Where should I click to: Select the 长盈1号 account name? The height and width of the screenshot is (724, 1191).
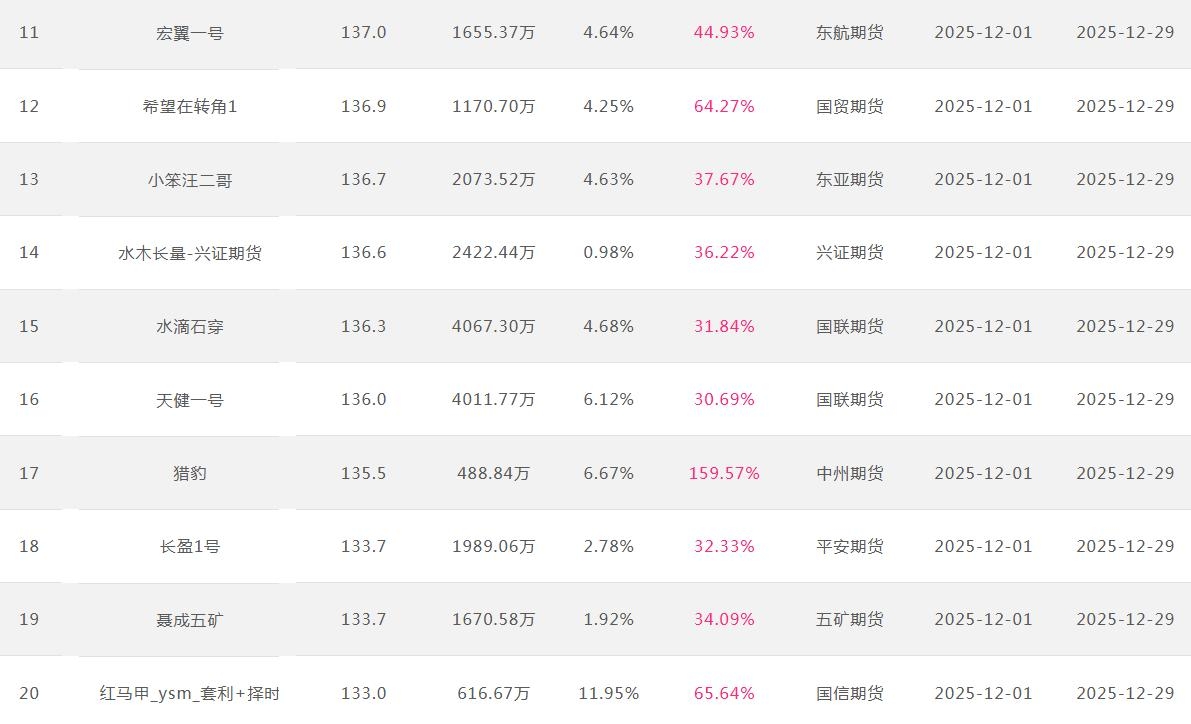pyautogui.click(x=190, y=546)
